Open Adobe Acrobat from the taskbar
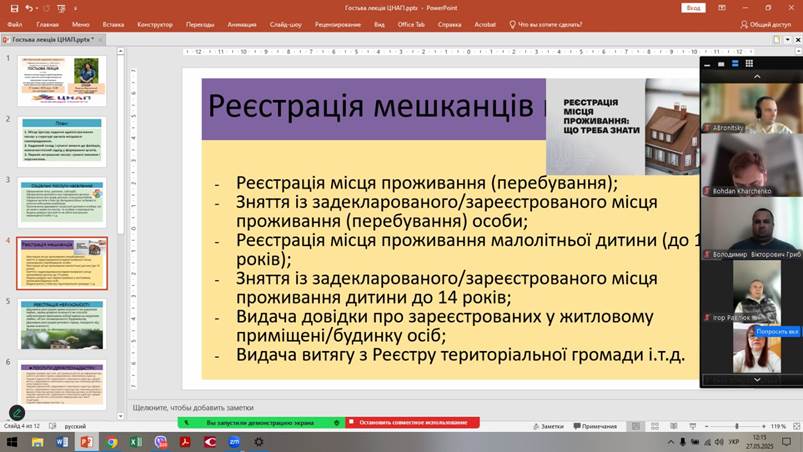 (x=185, y=441)
